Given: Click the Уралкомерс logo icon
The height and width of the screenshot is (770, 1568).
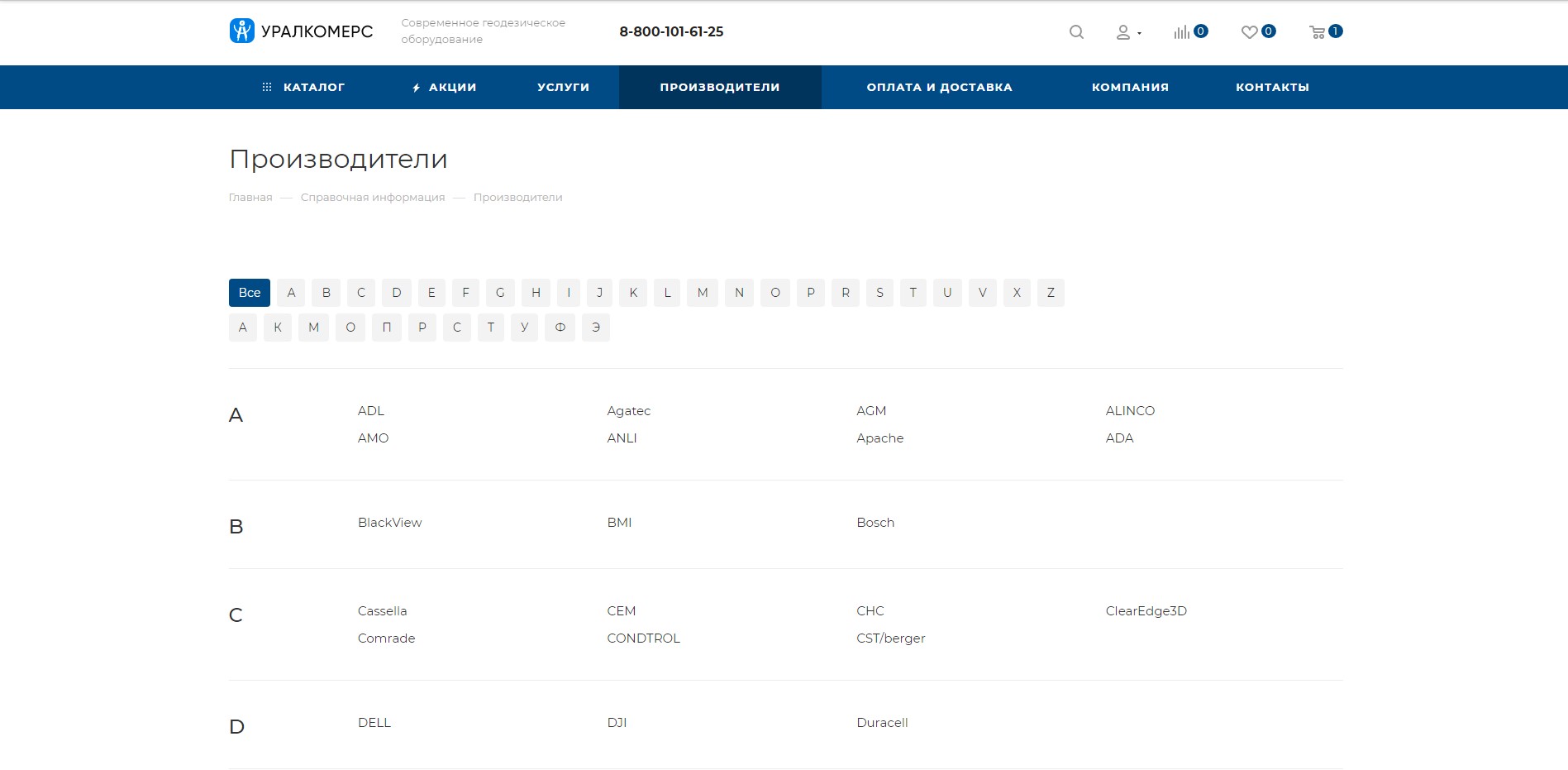Looking at the screenshot, I should pyautogui.click(x=241, y=31).
